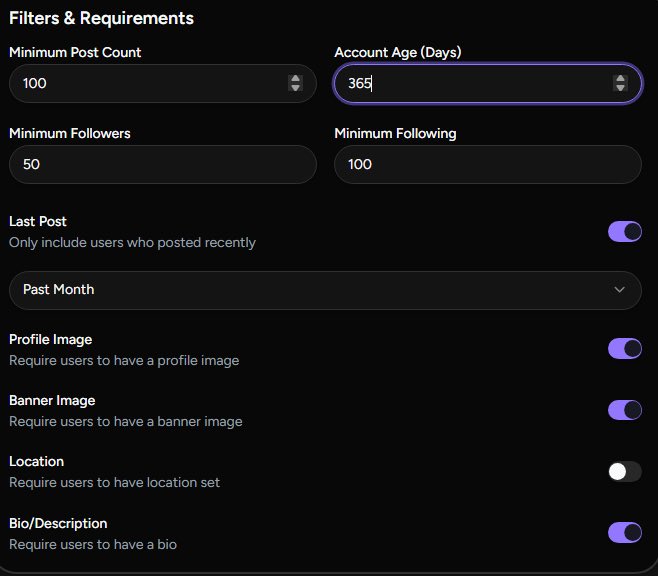Select the Minimum Followers input box
The height and width of the screenshot is (576, 658).
point(162,165)
